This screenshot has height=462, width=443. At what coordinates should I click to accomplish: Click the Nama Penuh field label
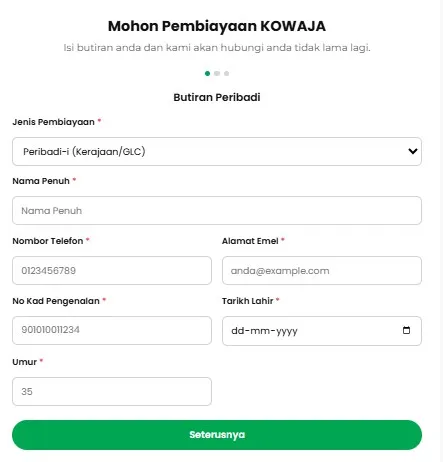(41, 181)
